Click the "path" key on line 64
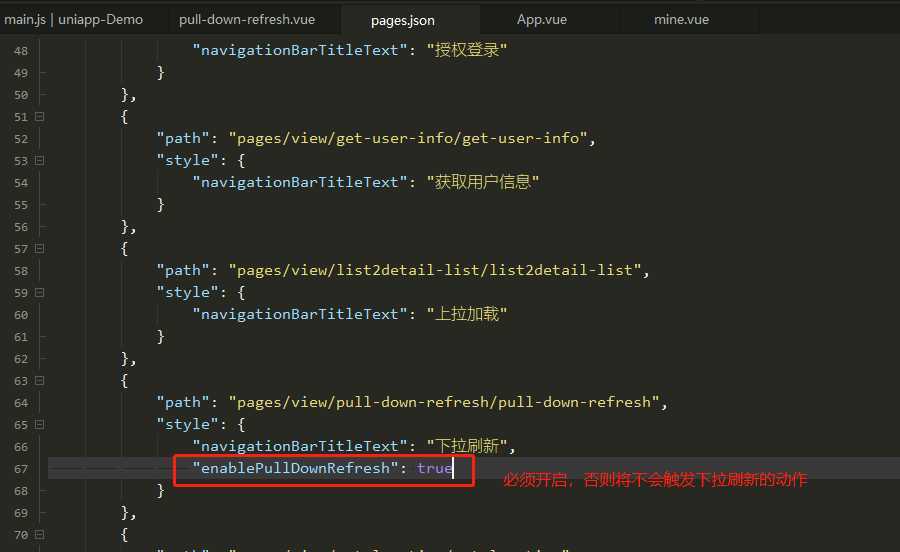 [183, 402]
